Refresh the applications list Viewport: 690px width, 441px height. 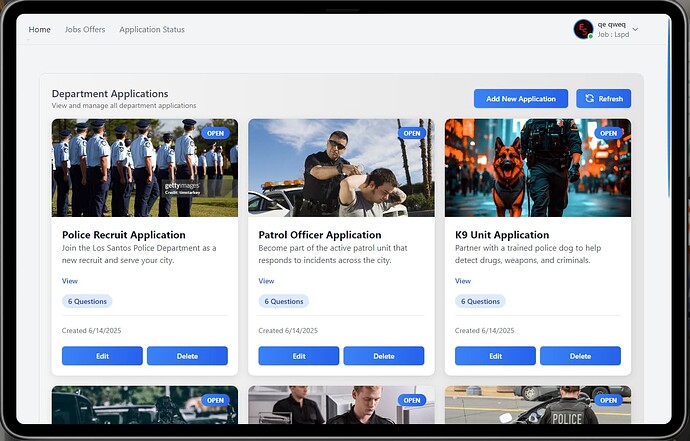(x=603, y=99)
